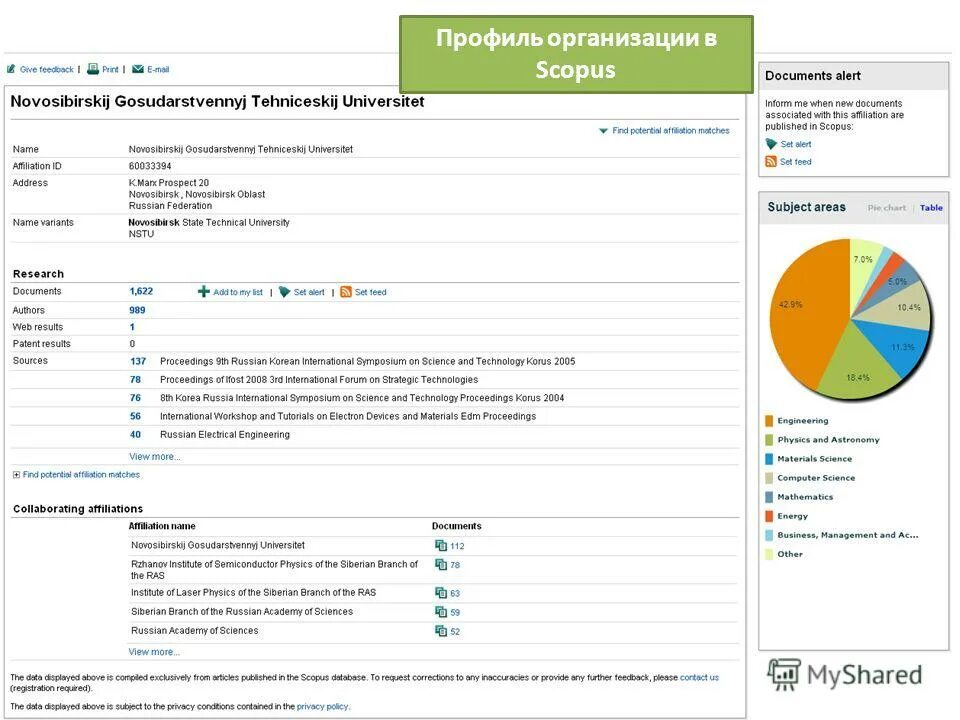Viewport: 960px width, 720px height.
Task: Open the privacy policy link
Action: point(322,705)
